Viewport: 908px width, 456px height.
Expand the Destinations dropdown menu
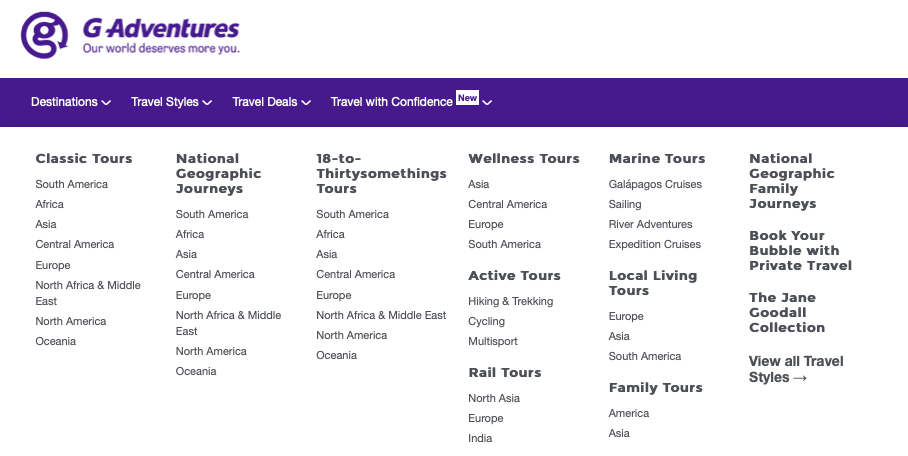coord(70,102)
